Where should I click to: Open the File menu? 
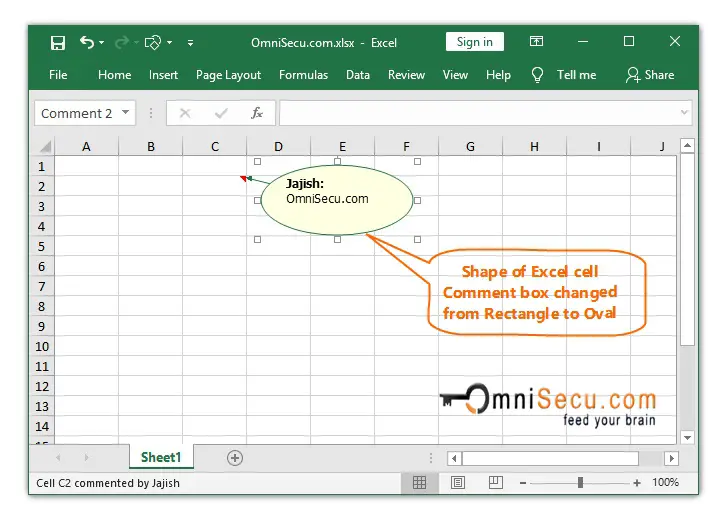click(58, 75)
